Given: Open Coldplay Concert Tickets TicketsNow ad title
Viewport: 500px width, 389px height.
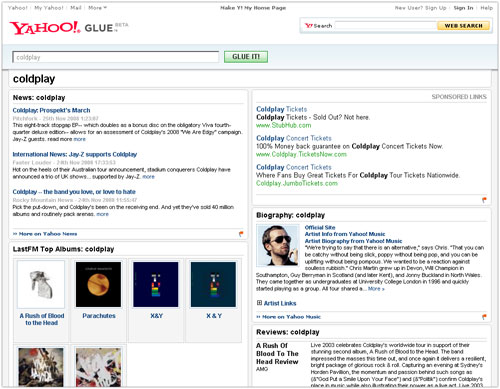Looking at the screenshot, I should coord(294,138).
